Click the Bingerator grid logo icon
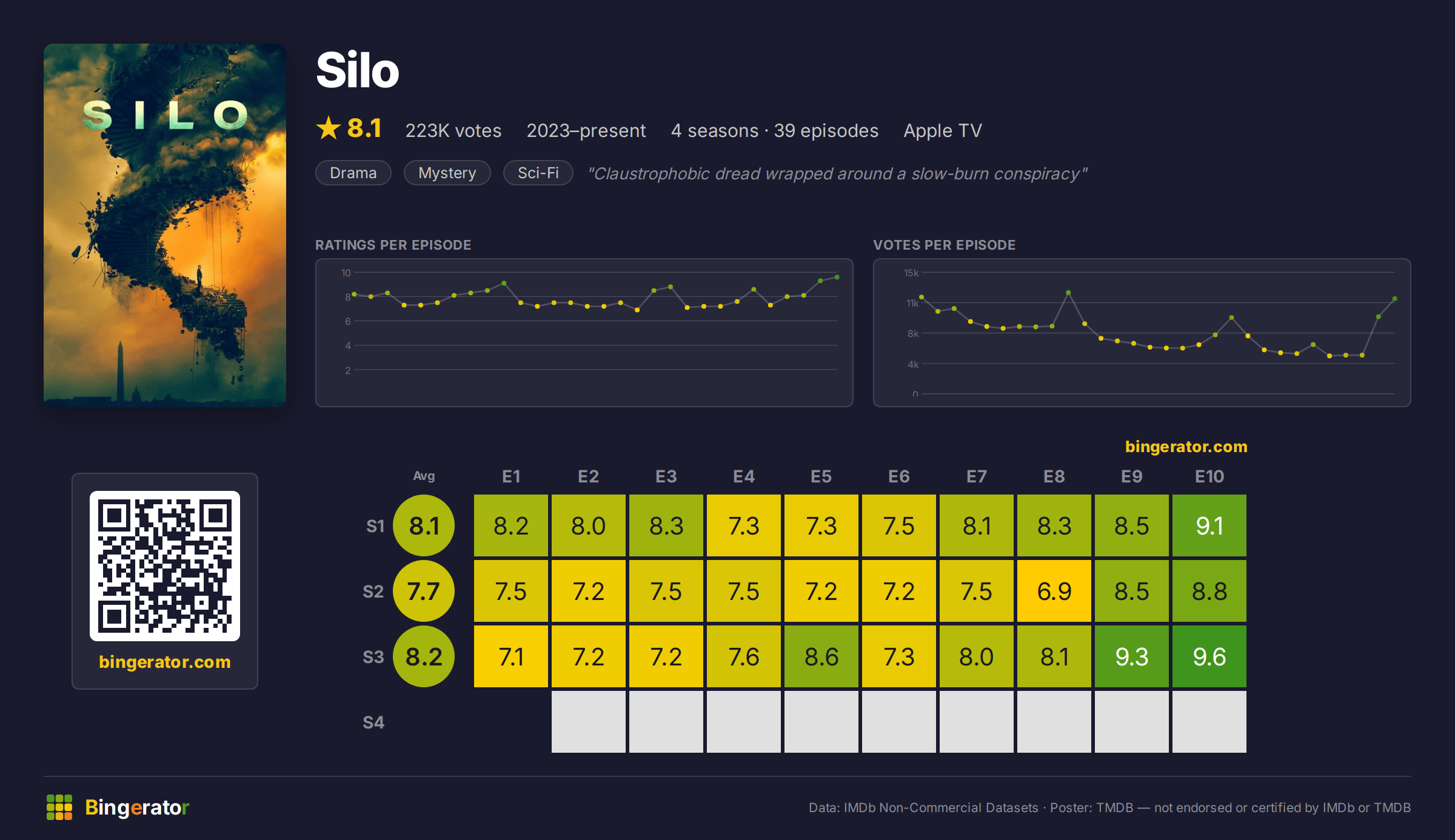This screenshot has height=840, width=1455. (59, 807)
